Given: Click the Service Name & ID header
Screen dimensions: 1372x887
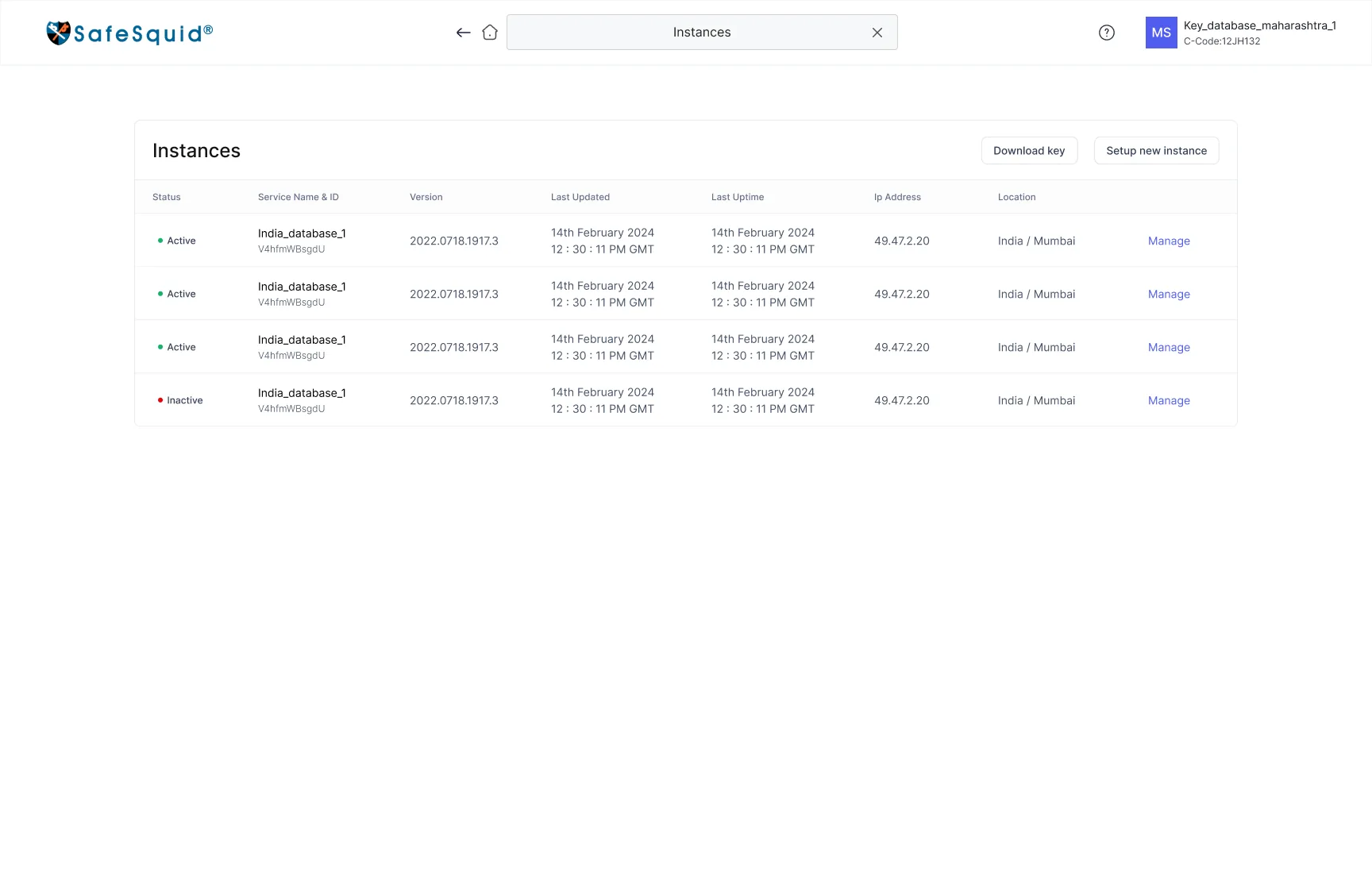Looking at the screenshot, I should pyautogui.click(x=299, y=197).
